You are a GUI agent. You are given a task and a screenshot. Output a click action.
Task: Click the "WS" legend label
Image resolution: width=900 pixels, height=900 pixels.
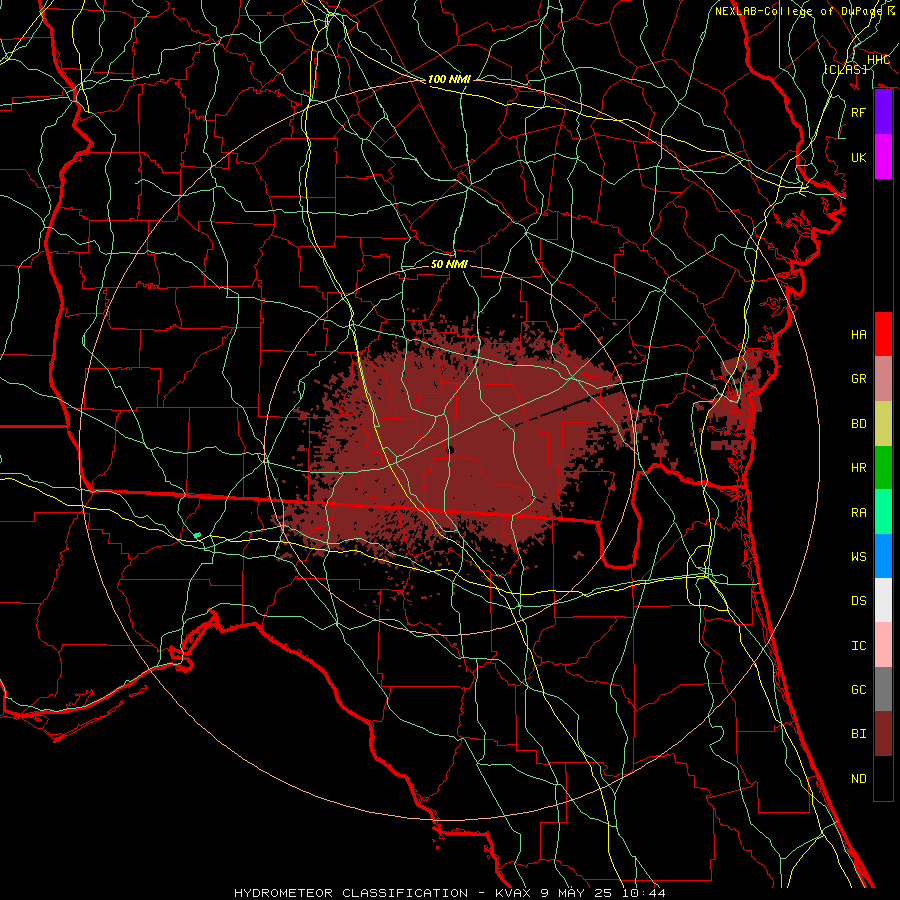click(x=859, y=556)
